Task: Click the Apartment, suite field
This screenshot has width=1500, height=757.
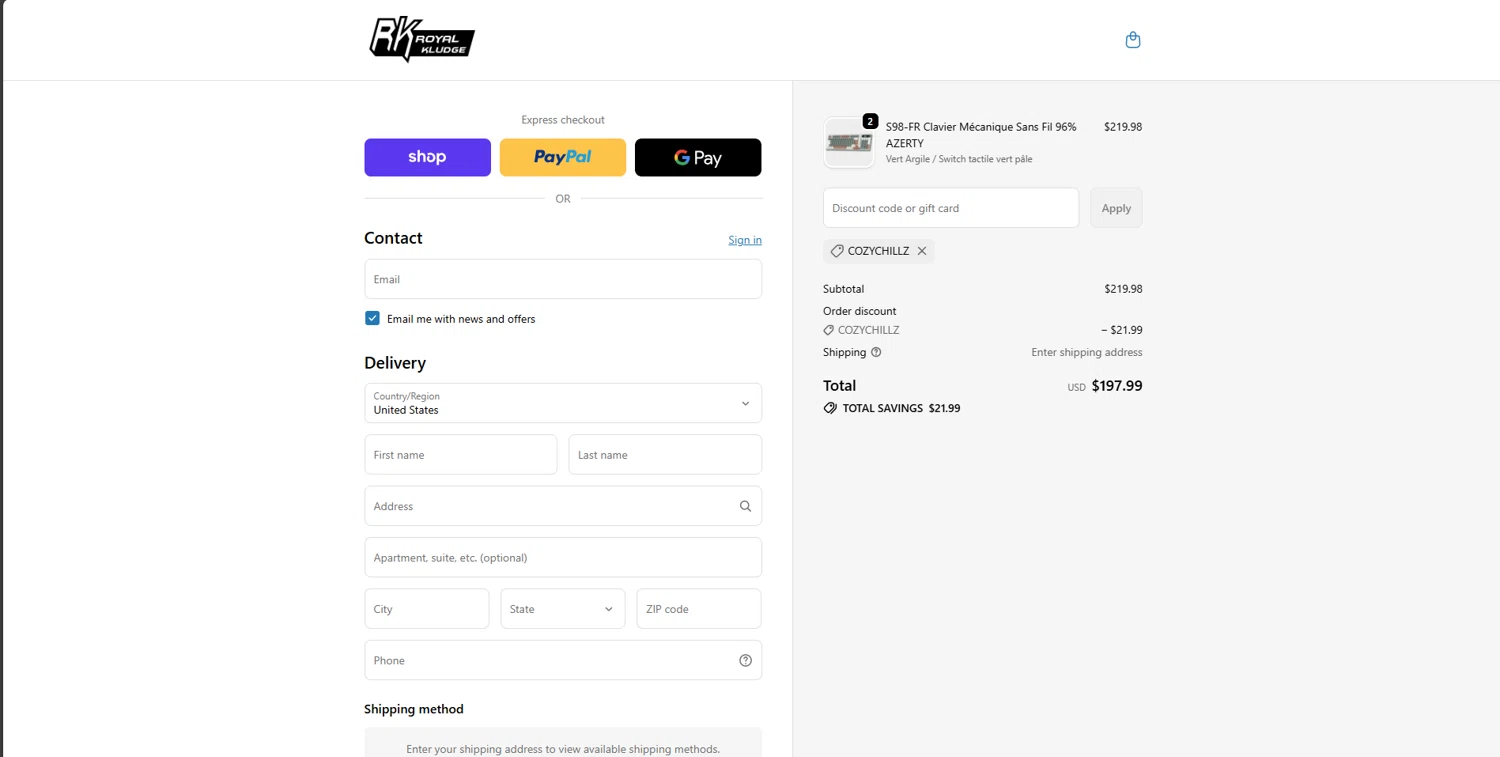Action: click(x=563, y=558)
